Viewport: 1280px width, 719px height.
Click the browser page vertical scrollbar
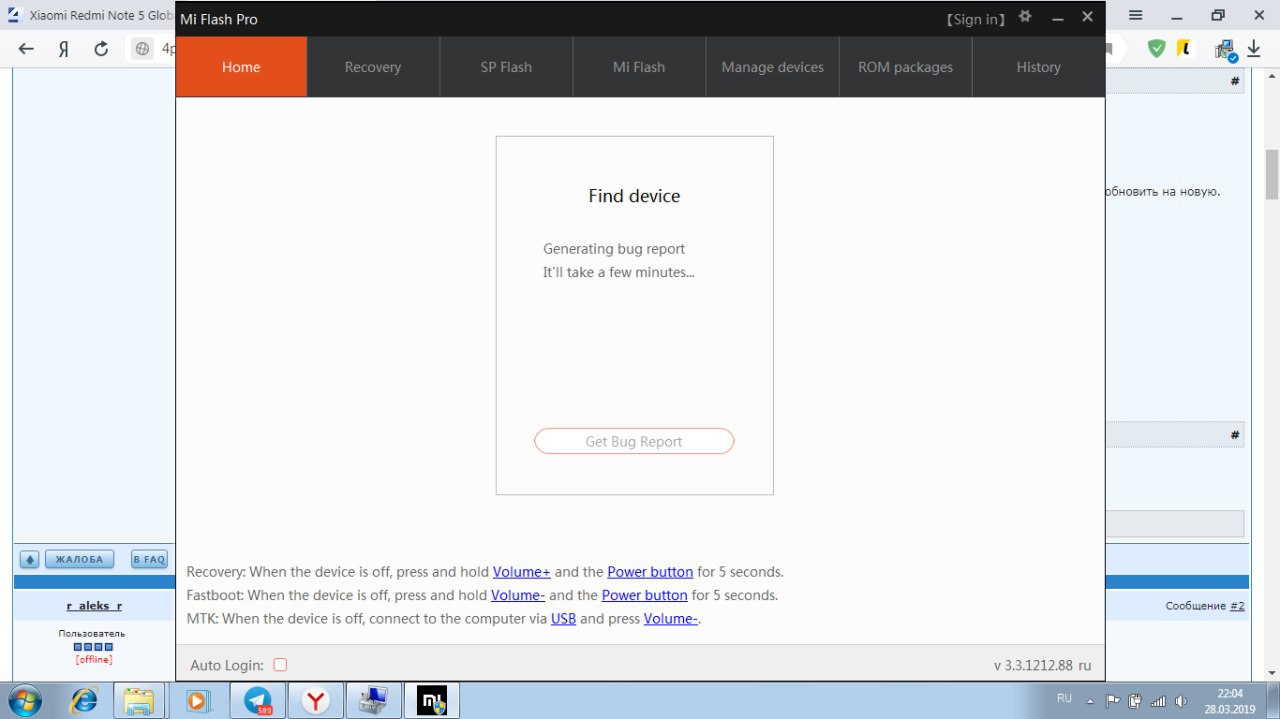click(1272, 174)
